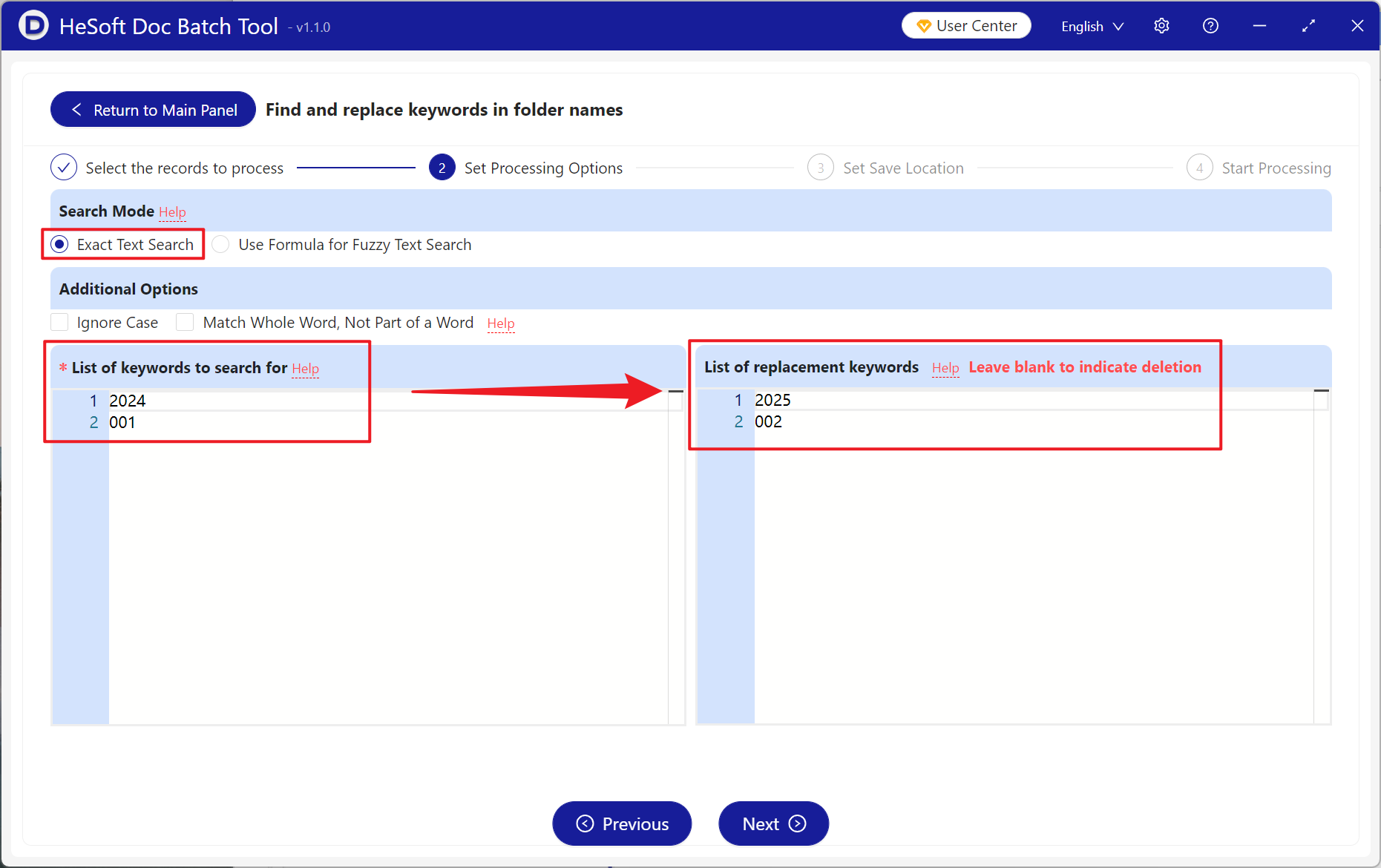Image resolution: width=1381 pixels, height=868 pixels.
Task: Jump to step 4 Start Processing
Action: 1259,168
